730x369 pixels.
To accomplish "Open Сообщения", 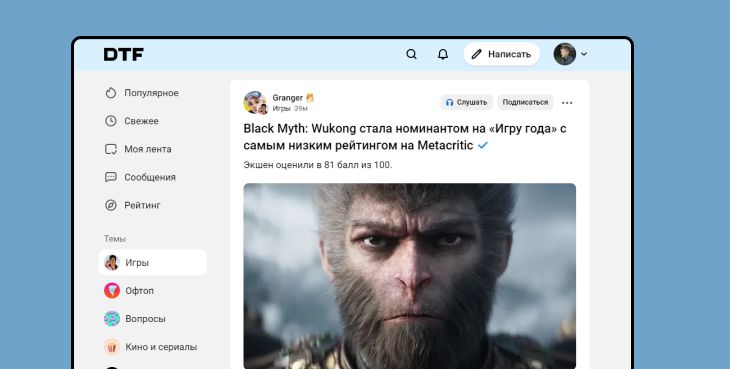I will (x=140, y=177).
